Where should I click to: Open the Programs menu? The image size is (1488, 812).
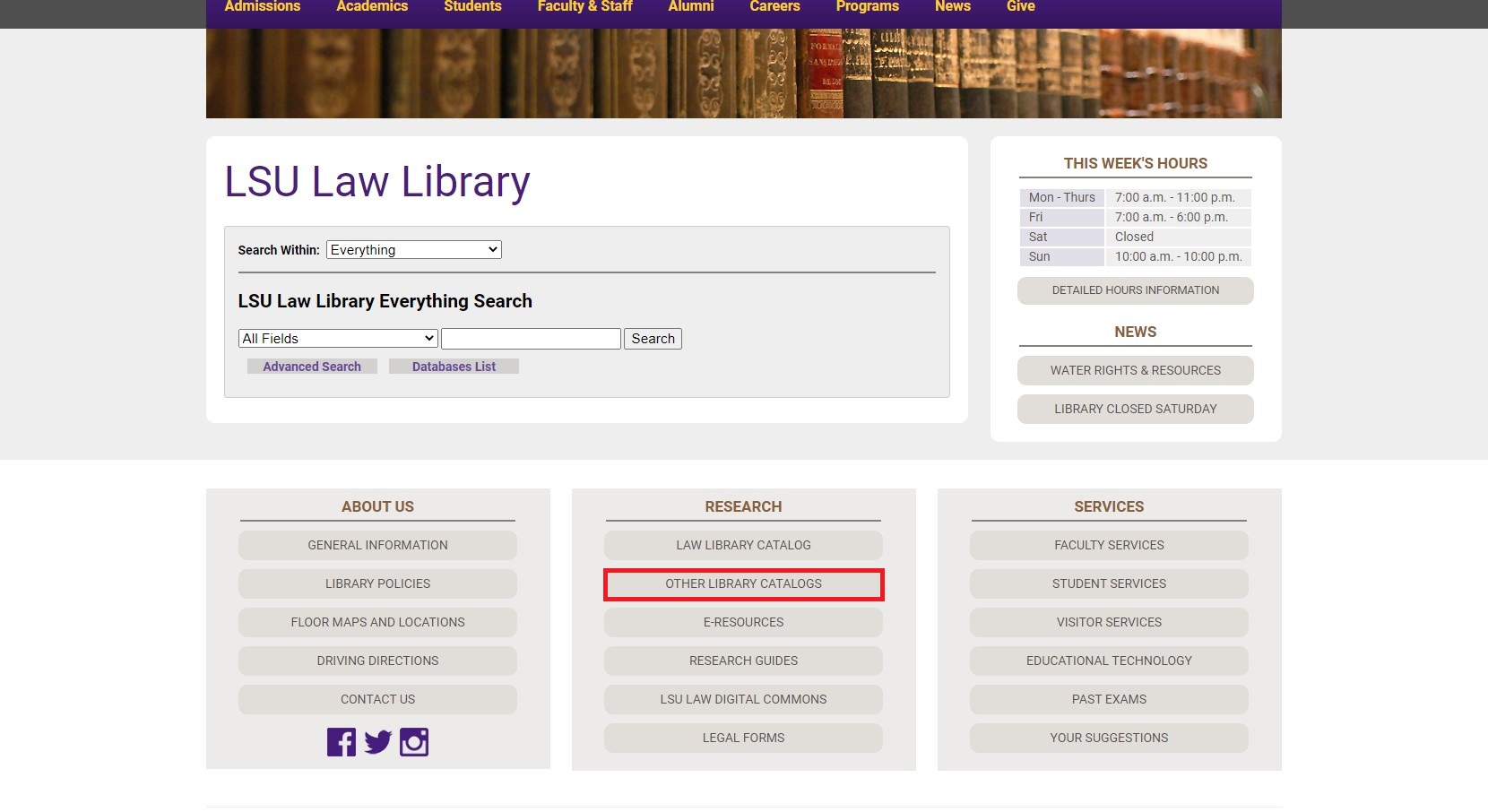tap(867, 6)
